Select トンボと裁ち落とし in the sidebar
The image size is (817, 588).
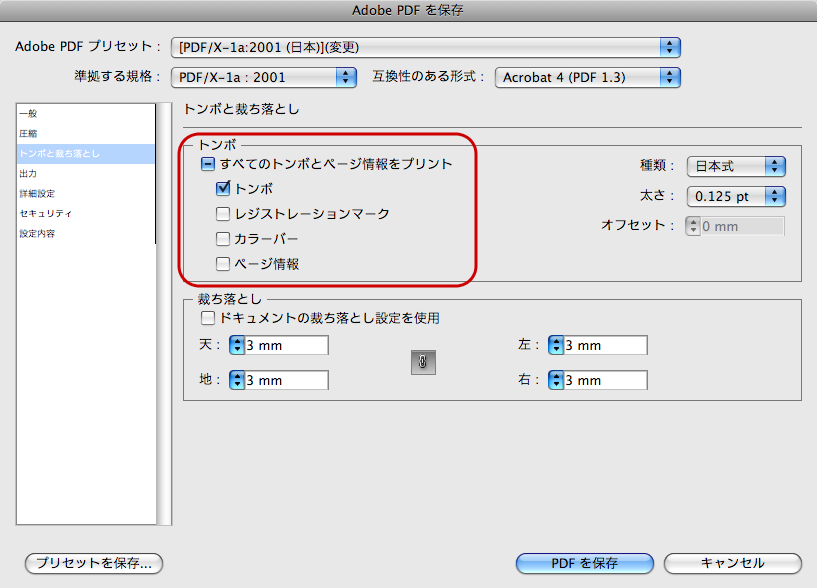pyautogui.click(x=86, y=154)
